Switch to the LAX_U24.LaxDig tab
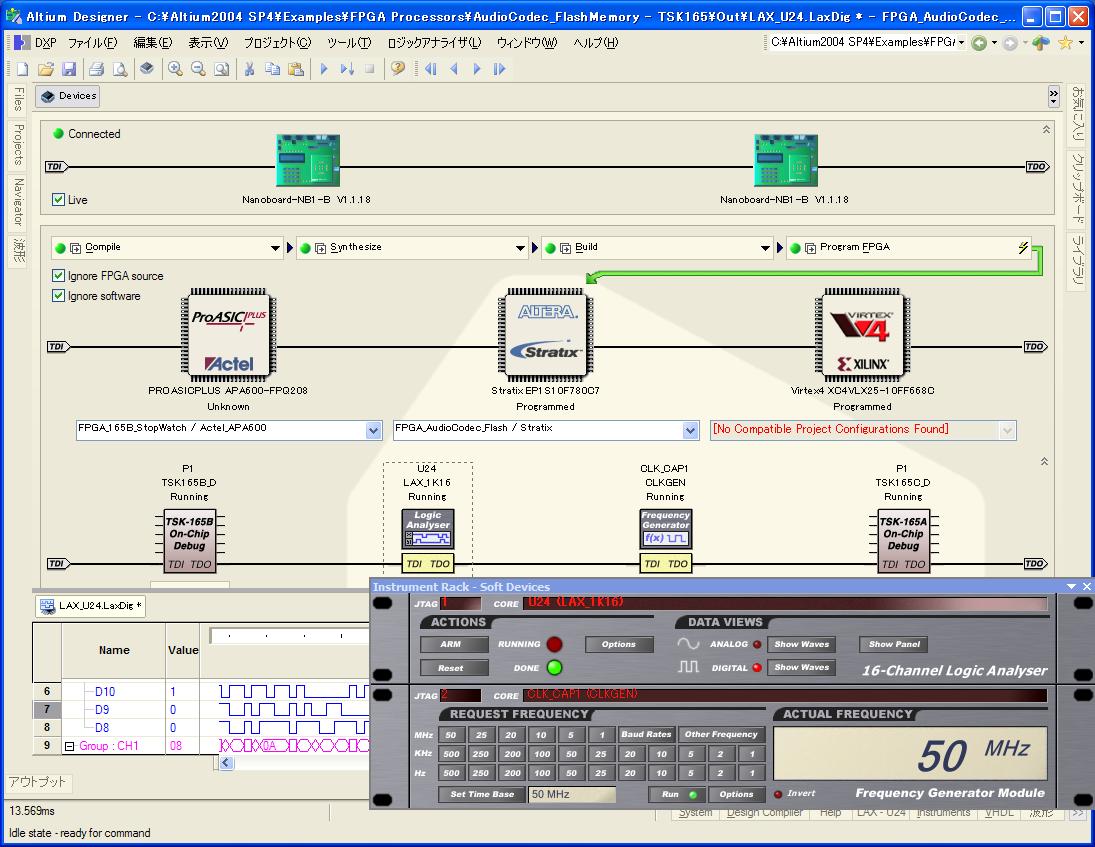 coord(91,606)
